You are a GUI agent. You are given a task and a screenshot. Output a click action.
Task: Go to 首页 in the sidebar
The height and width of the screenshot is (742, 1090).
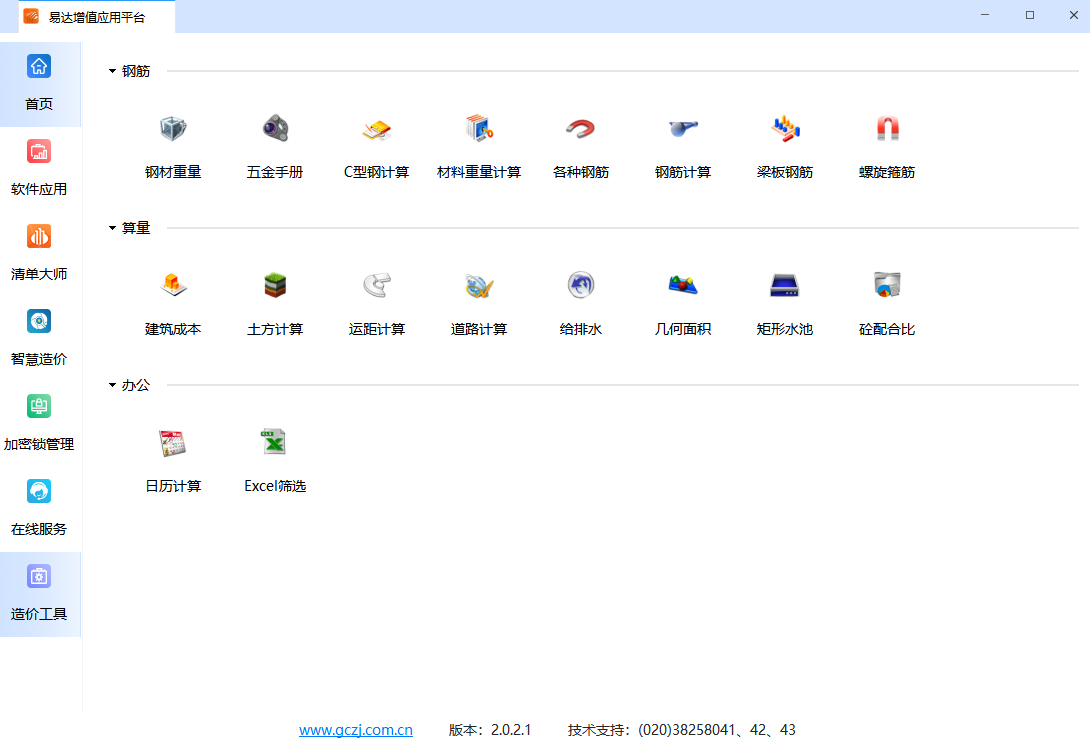[x=40, y=84]
